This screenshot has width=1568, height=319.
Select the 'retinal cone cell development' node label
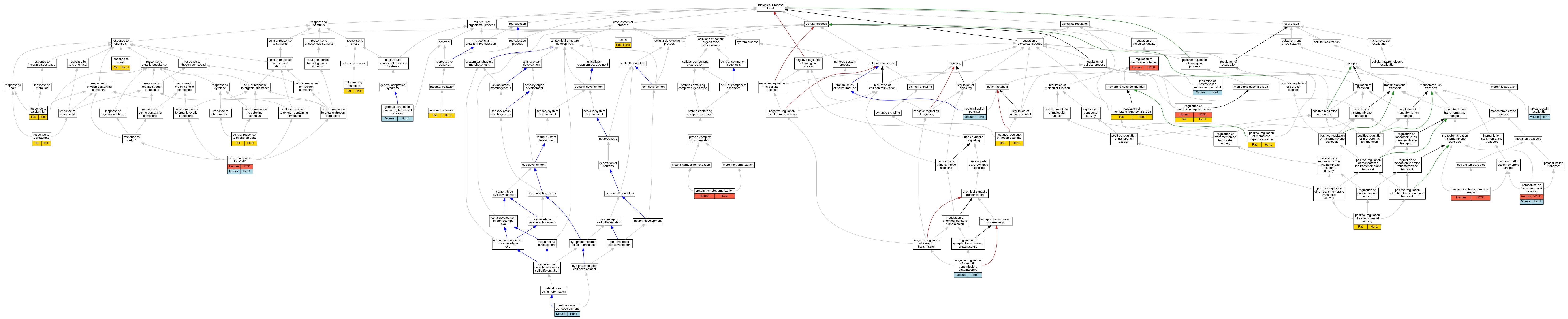pos(567,307)
